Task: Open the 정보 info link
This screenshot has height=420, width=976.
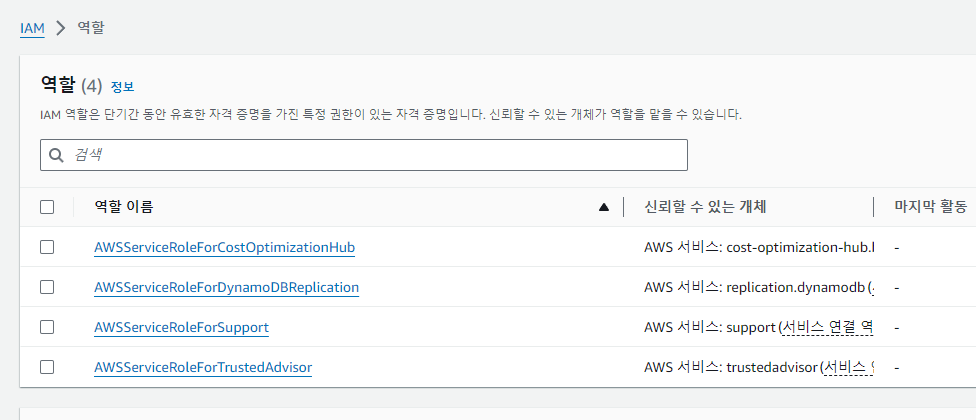Action: (x=122, y=86)
